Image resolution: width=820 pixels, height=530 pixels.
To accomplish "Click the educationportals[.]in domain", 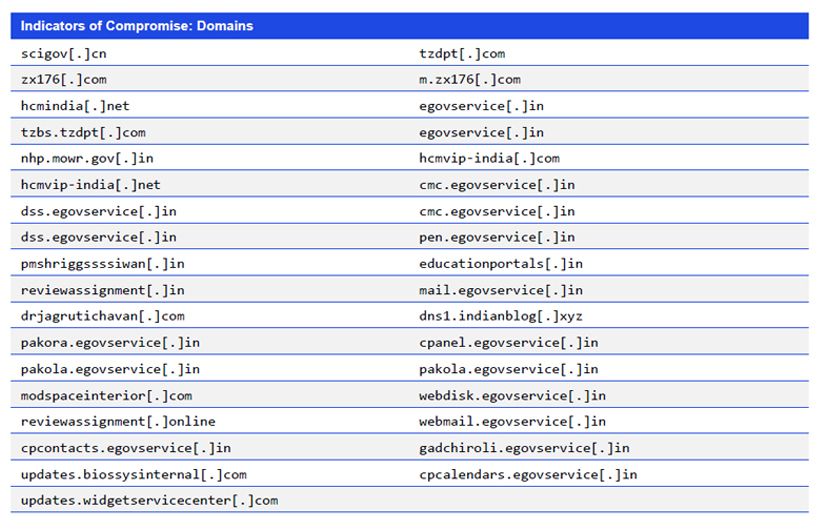I will click(501, 264).
